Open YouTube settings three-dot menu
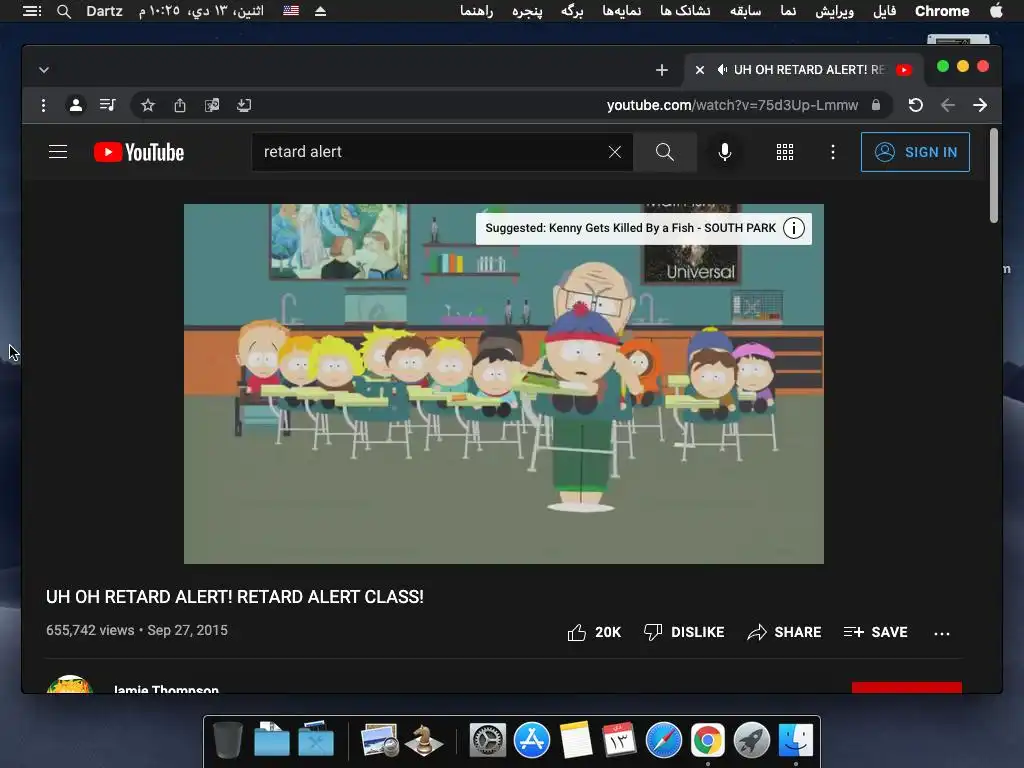Screen dimensions: 1024x768 [x=833, y=152]
